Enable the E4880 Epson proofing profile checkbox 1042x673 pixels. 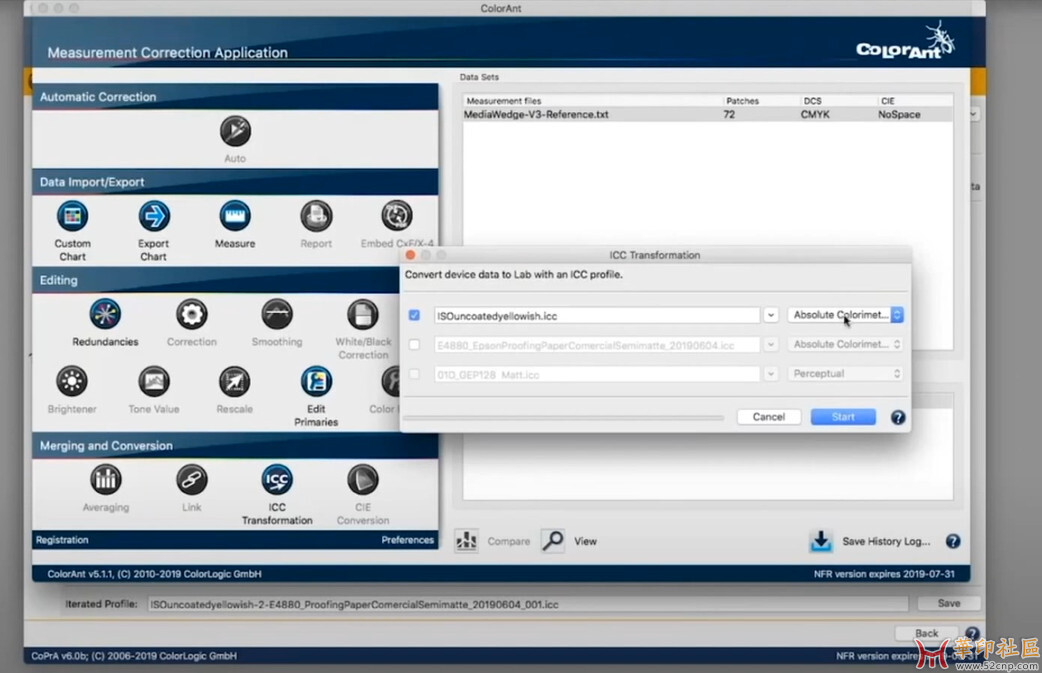(414, 344)
